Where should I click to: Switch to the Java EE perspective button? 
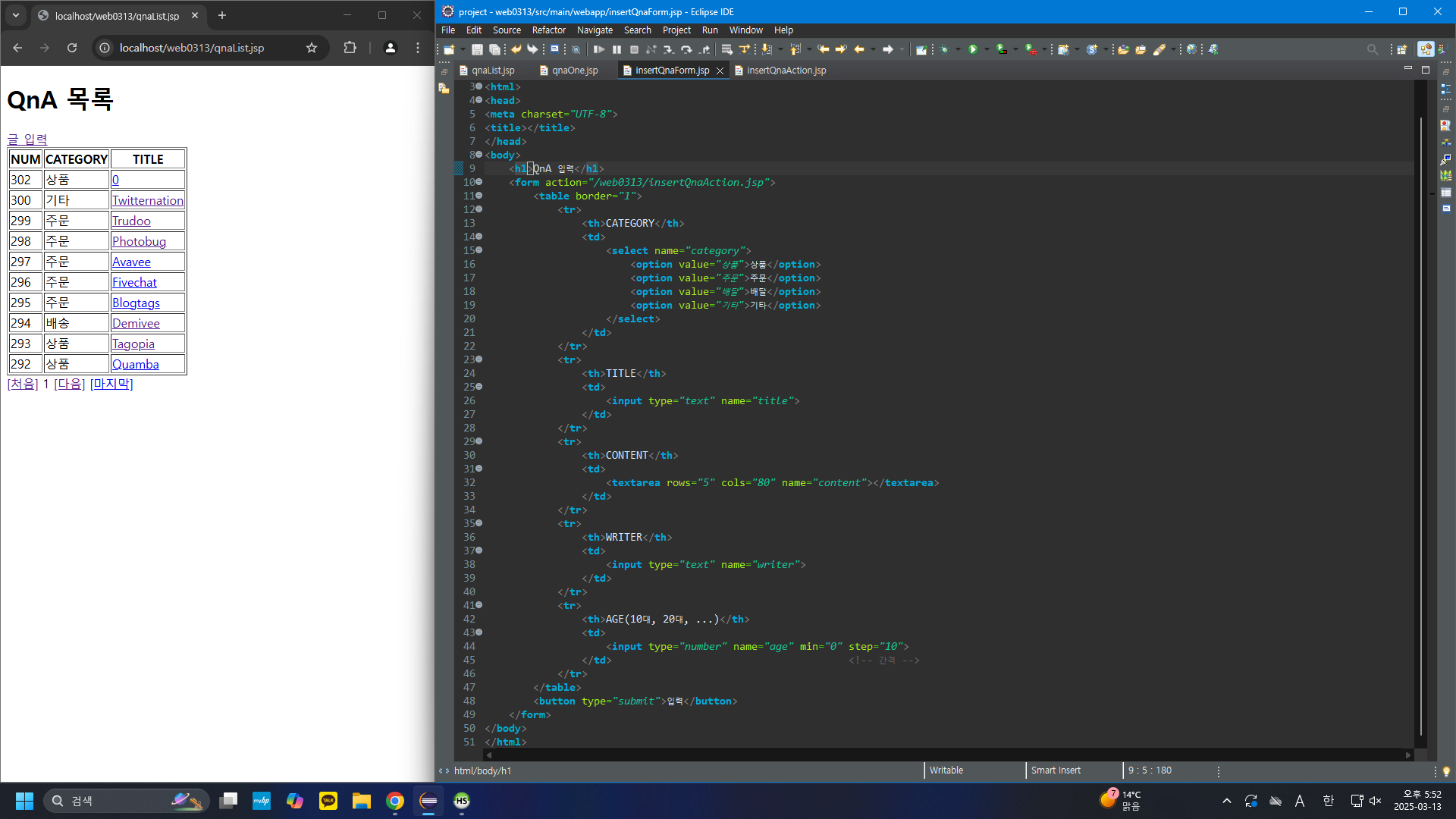tap(1426, 49)
